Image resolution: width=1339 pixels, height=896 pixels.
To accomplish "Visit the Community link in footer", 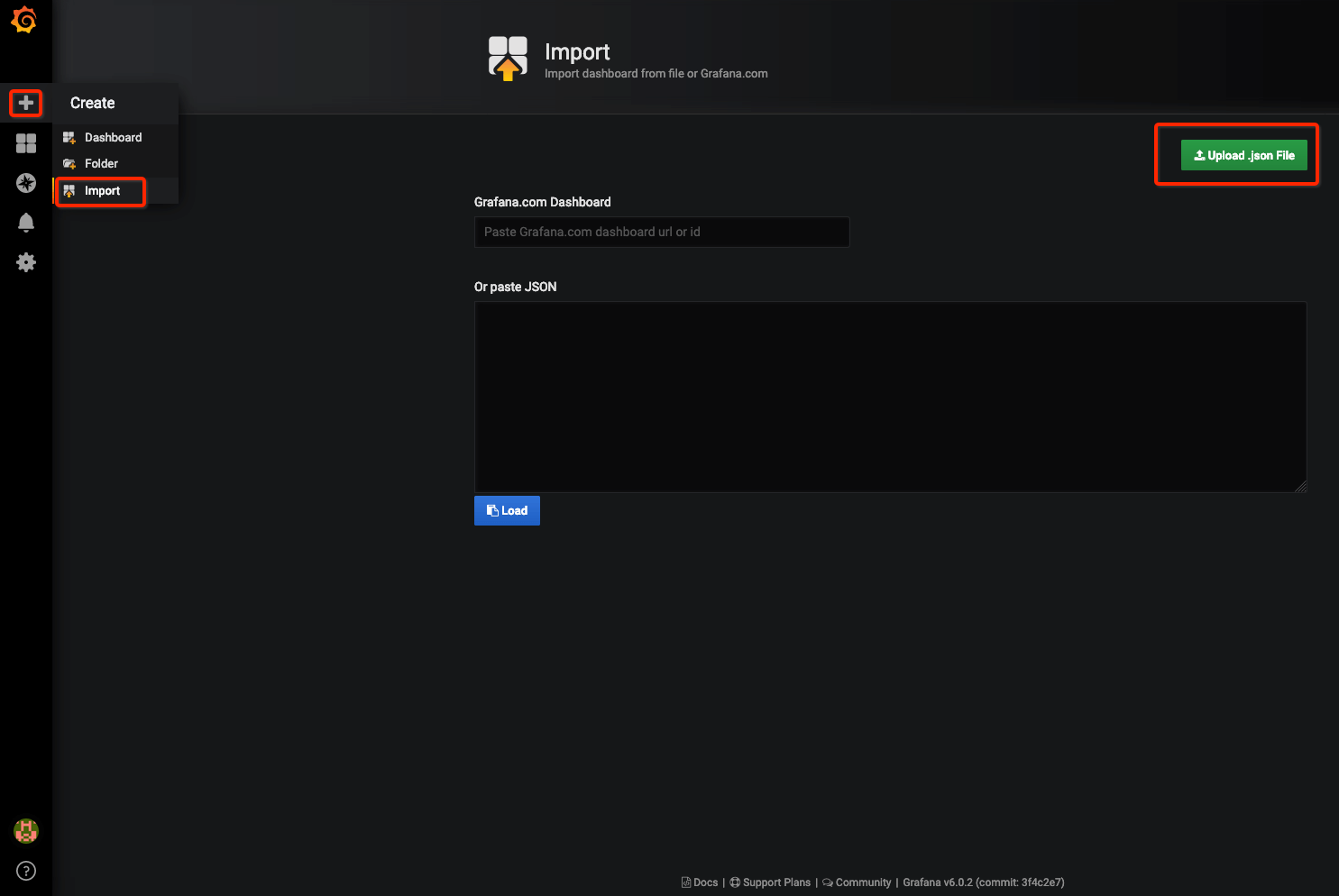I will click(862, 882).
